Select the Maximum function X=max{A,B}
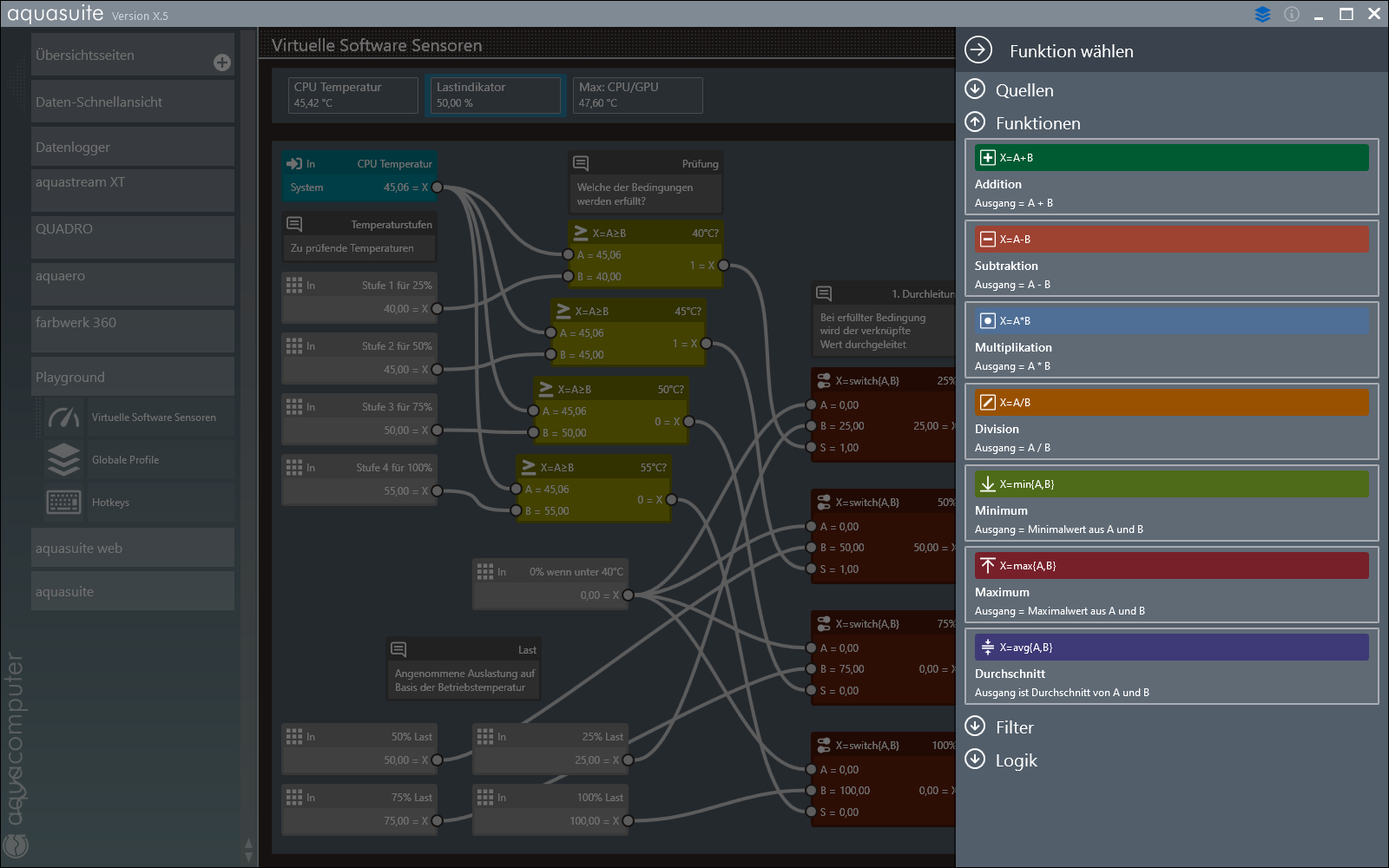1389x868 pixels. tap(1171, 585)
